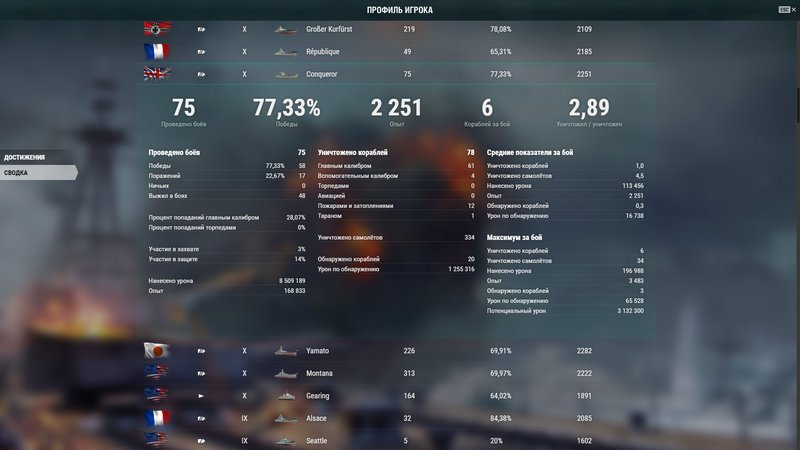
Task: Close profile with ESC button
Action: [x=787, y=9]
